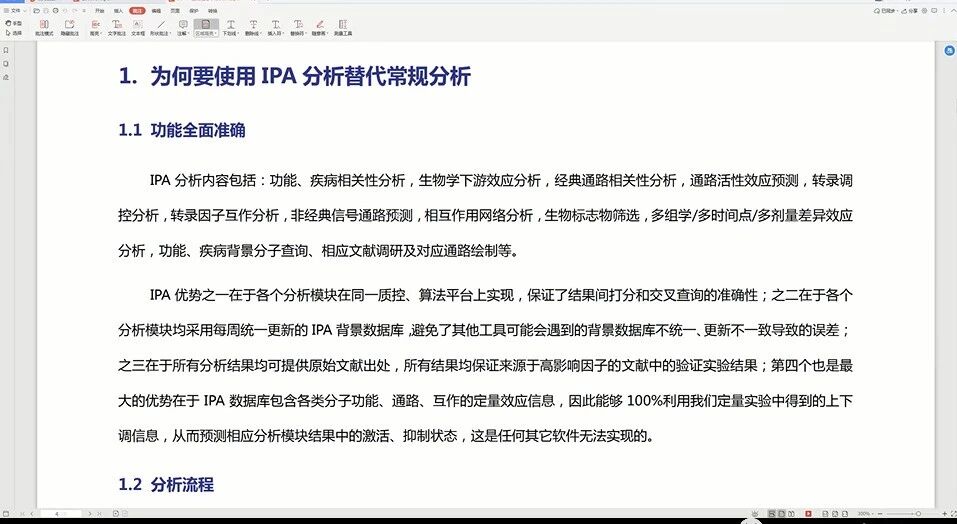Click the Open folder quick-access icon
The image size is (957, 524).
coord(37,10)
